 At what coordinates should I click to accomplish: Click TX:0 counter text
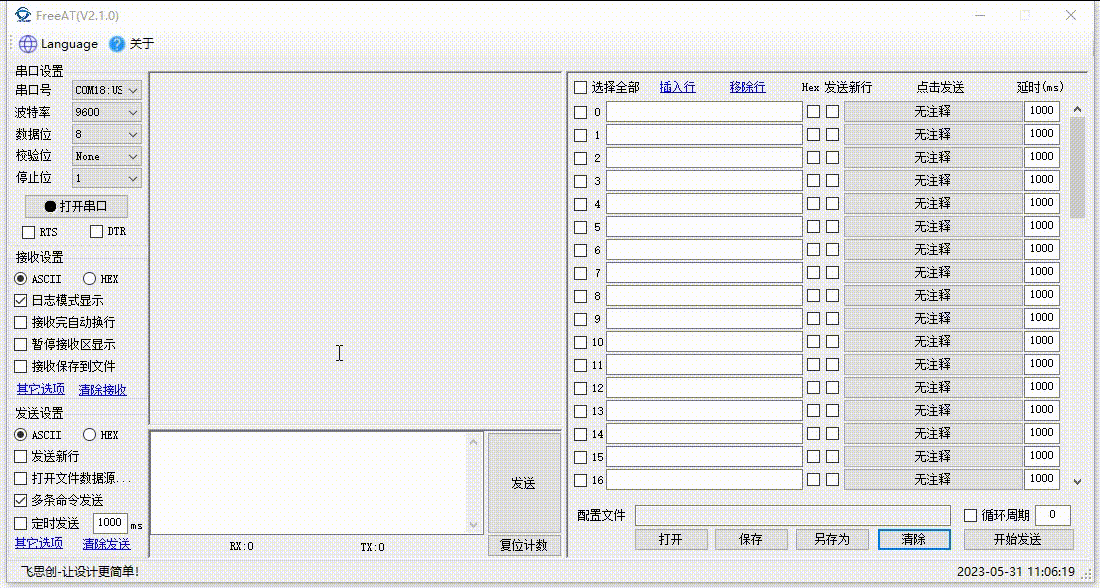click(x=373, y=547)
